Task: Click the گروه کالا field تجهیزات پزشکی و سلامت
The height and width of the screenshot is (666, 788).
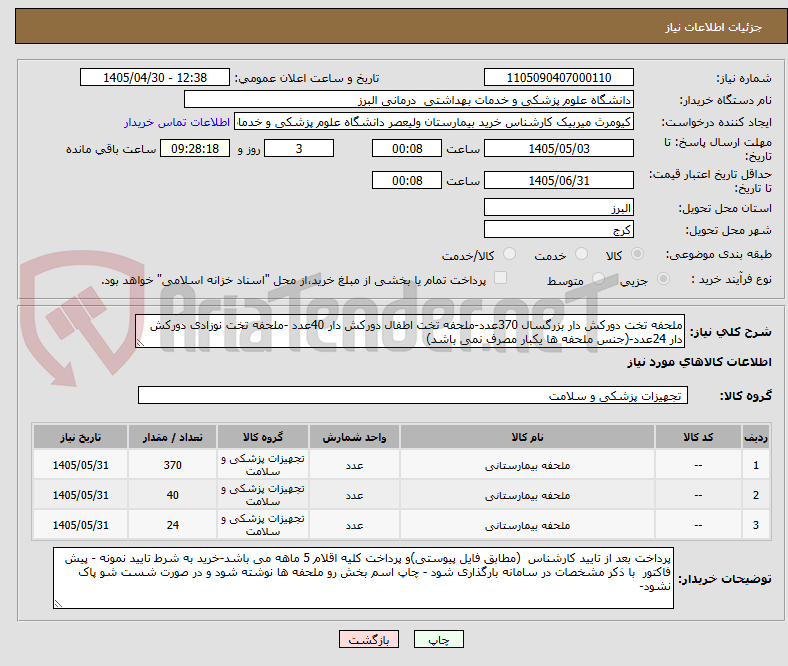Action: pyautogui.click(x=413, y=395)
